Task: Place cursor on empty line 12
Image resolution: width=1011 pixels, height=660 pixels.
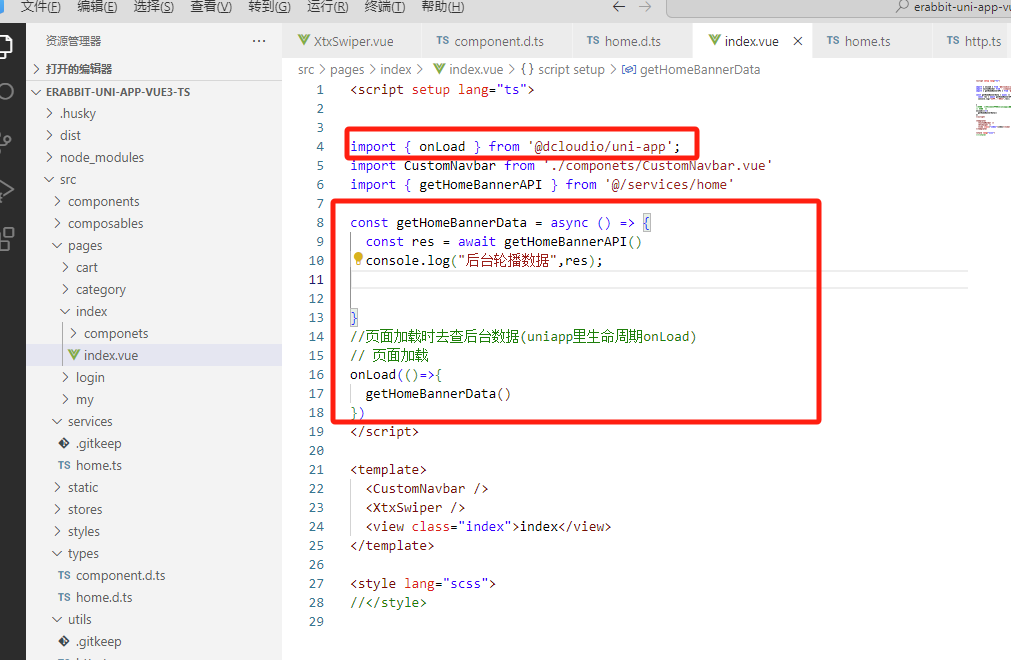Action: 658,298
